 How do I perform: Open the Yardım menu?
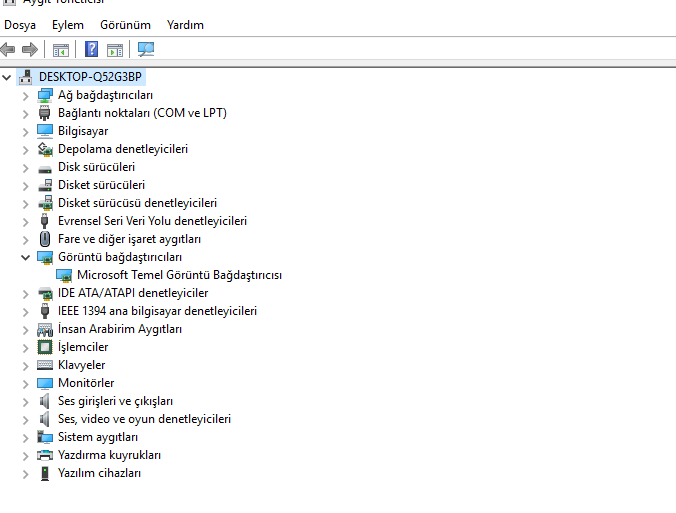coord(185,25)
